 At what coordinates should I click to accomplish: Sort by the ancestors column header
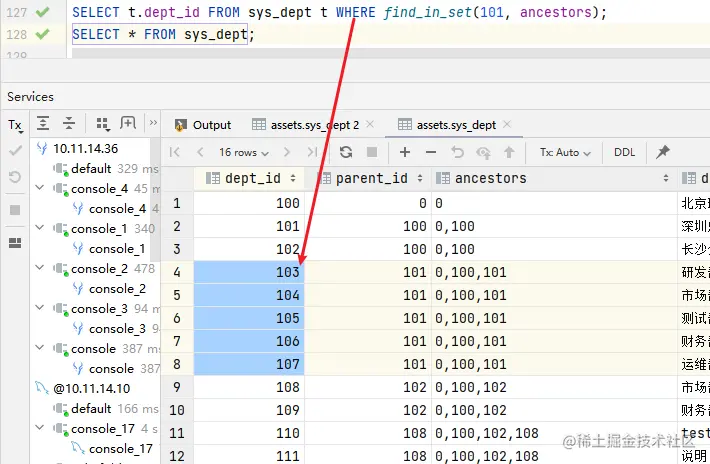coord(554,178)
